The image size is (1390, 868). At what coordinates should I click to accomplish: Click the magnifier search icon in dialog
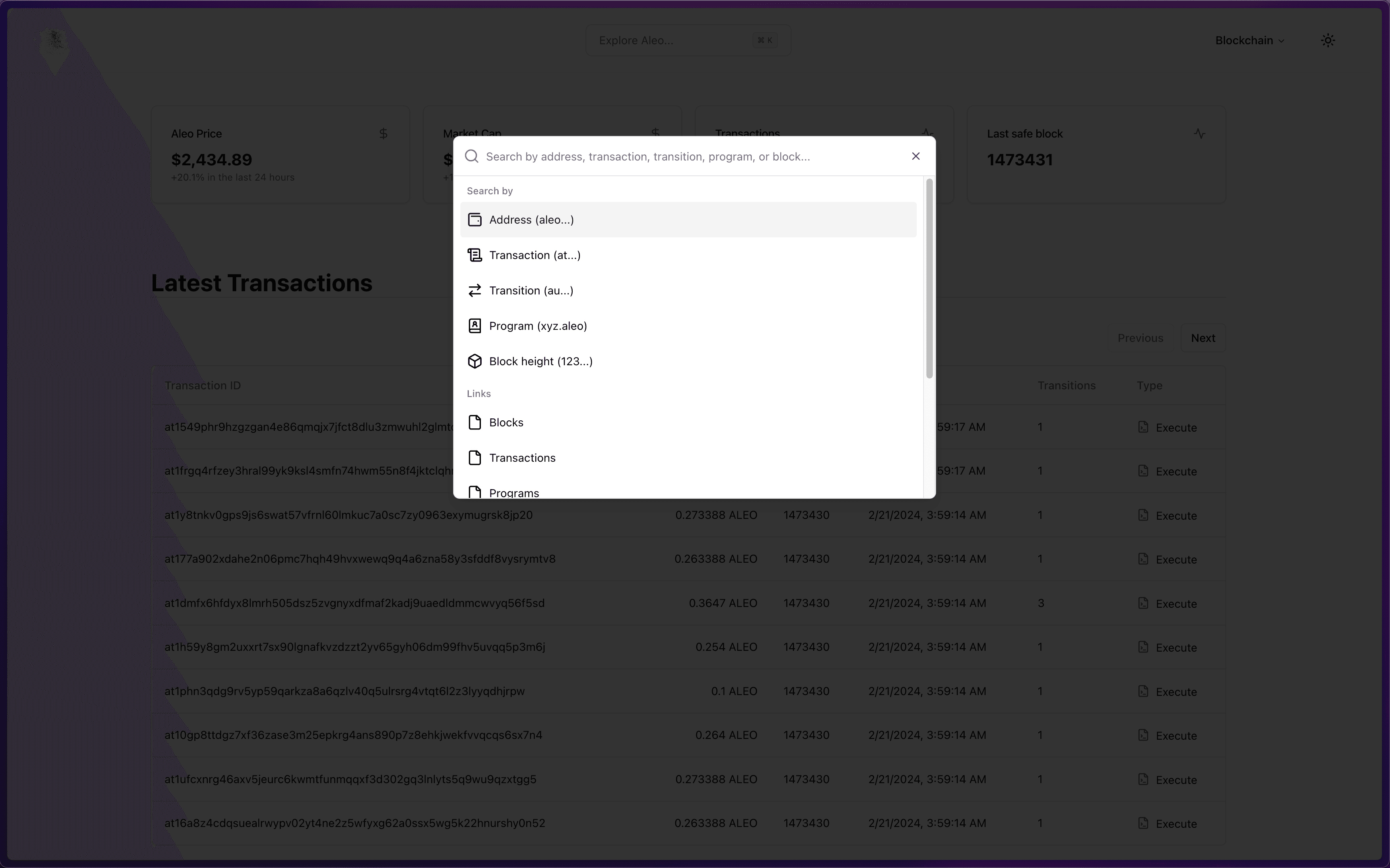(x=472, y=156)
